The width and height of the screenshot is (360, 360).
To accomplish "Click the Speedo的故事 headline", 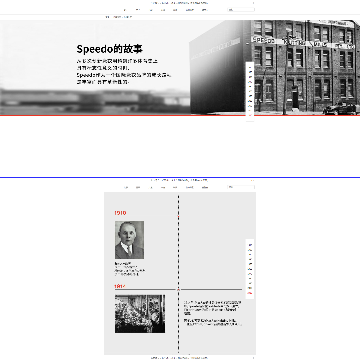I will pos(110,49).
